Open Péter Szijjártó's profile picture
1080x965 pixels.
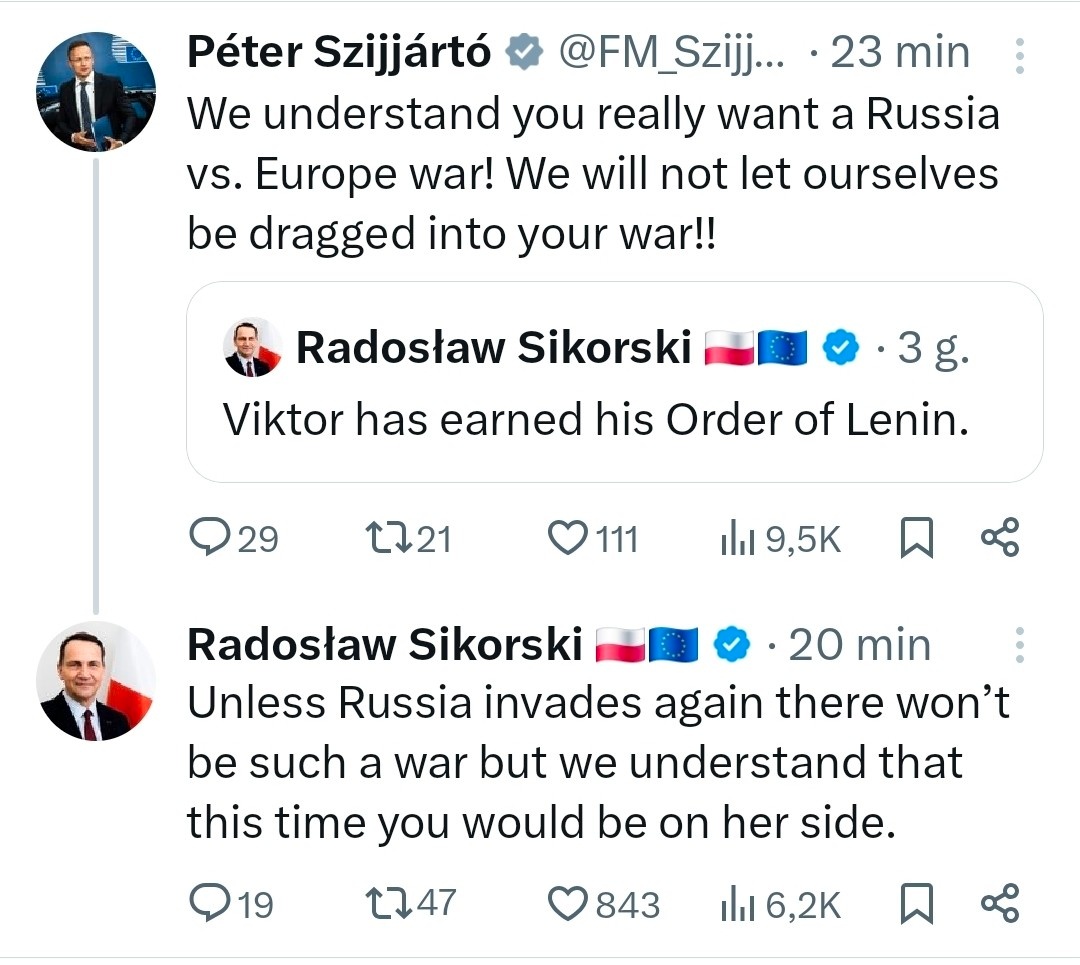pyautogui.click(x=96, y=91)
